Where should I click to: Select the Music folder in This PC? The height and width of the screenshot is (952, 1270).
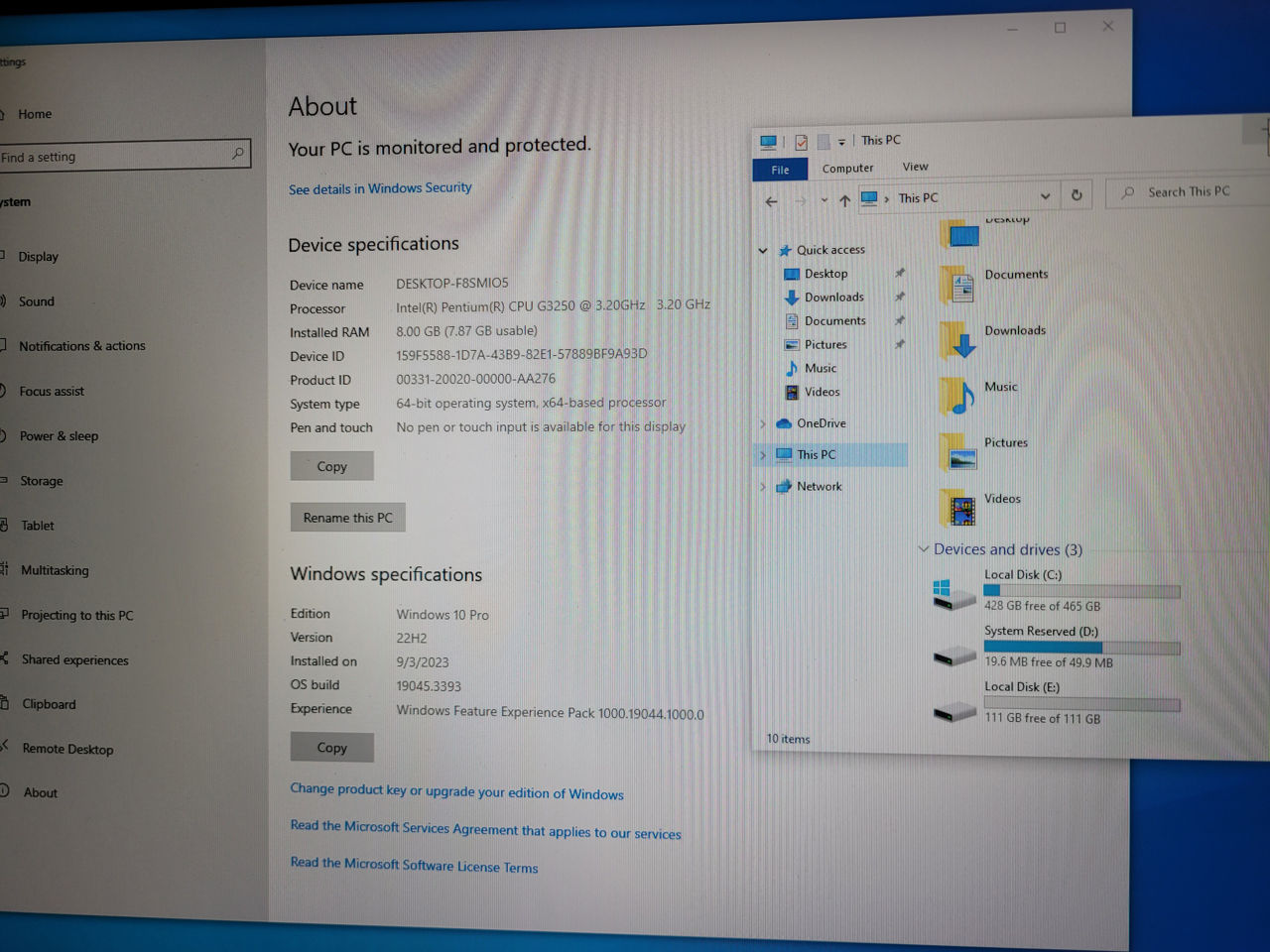tap(979, 398)
